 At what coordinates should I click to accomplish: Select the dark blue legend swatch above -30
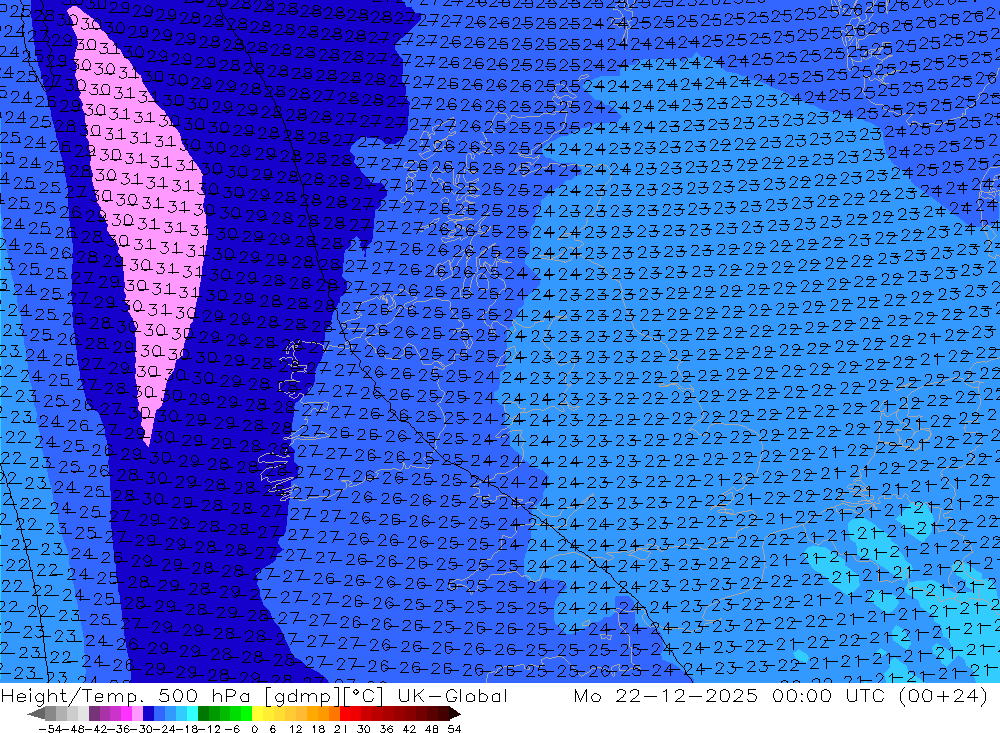148,713
